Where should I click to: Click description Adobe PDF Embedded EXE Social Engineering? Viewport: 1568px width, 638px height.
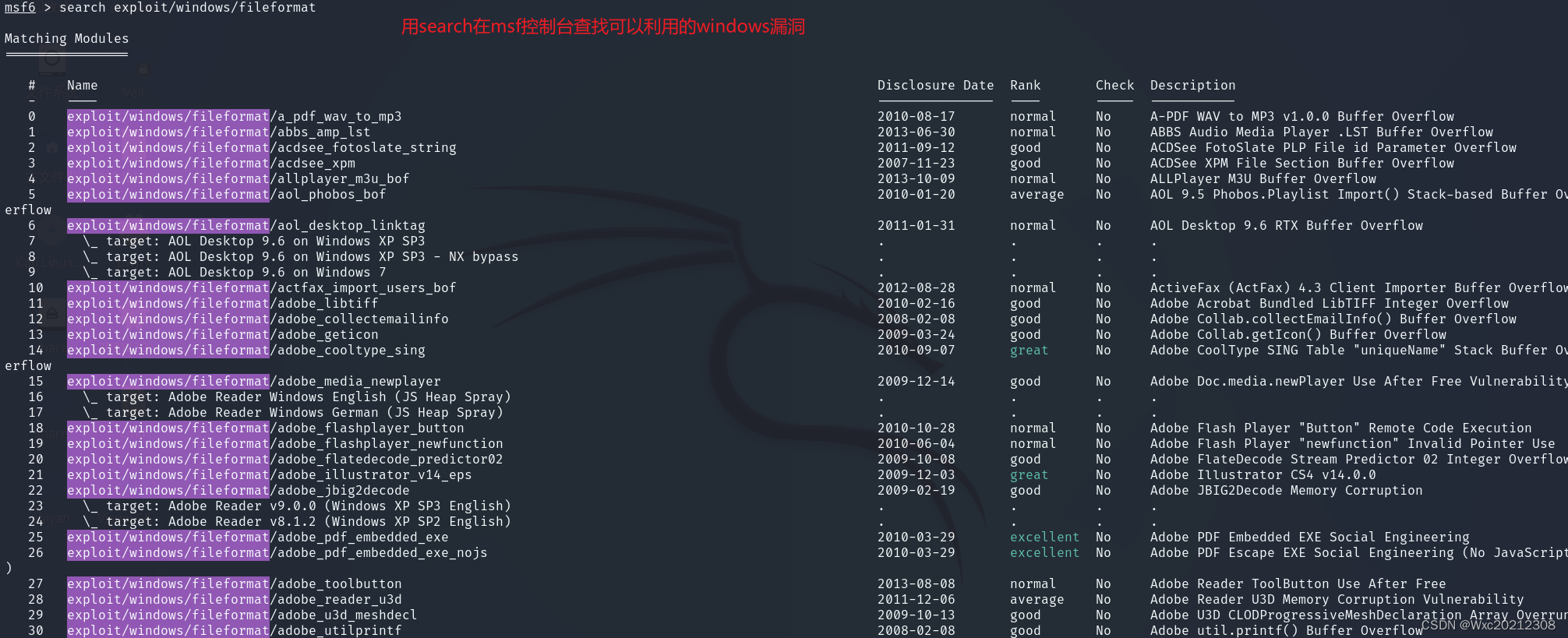pyautogui.click(x=1310, y=538)
